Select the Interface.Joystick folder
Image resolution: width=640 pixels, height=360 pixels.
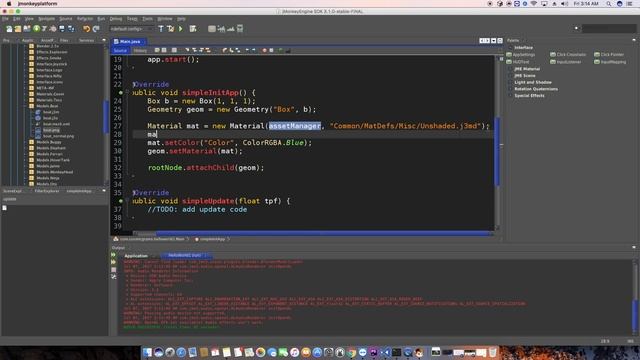coord(51,64)
